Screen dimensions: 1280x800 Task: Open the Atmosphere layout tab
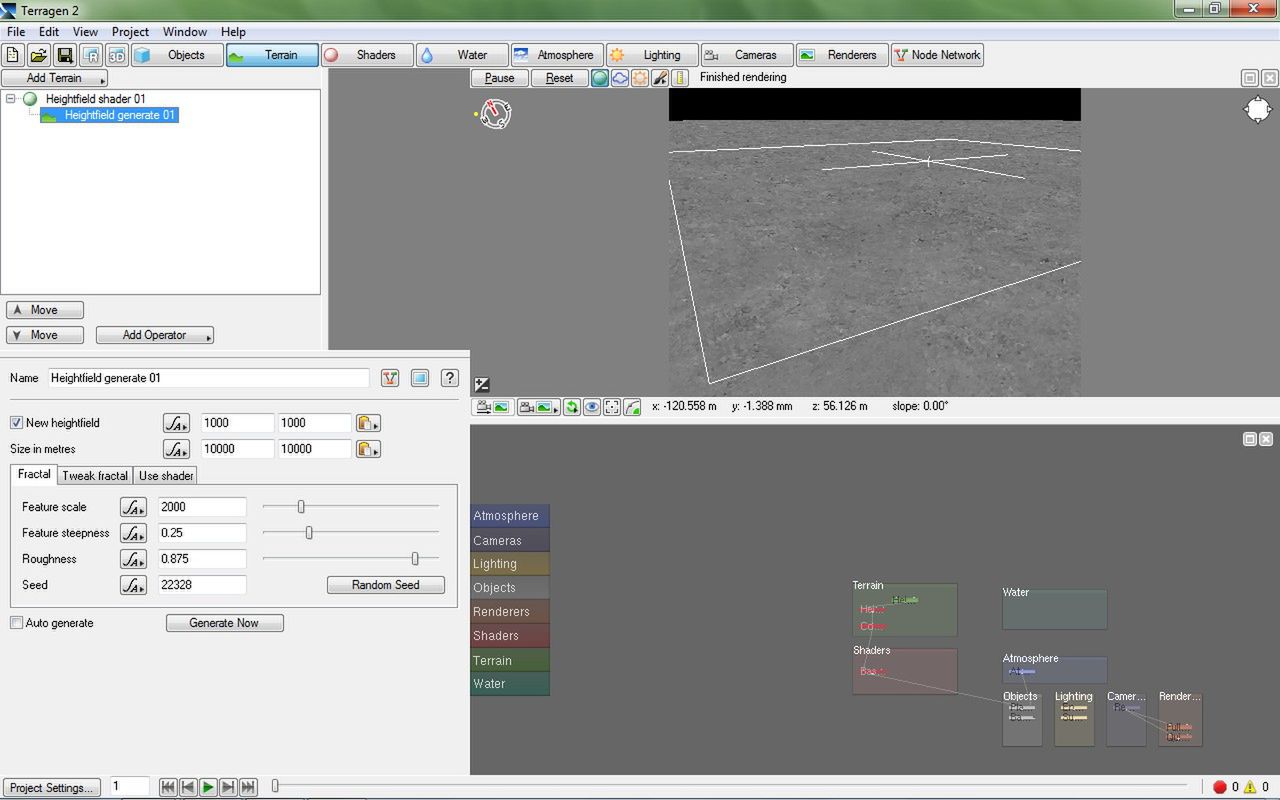tap(556, 55)
